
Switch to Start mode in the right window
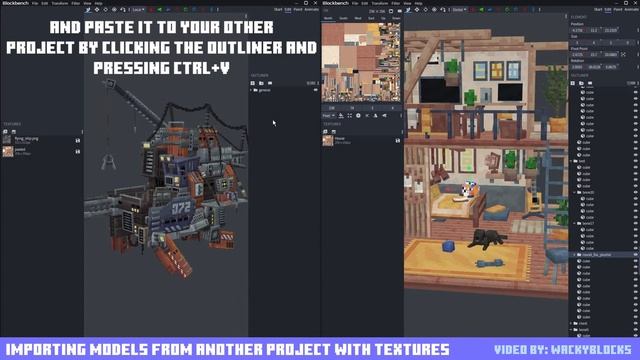click(x=598, y=9)
